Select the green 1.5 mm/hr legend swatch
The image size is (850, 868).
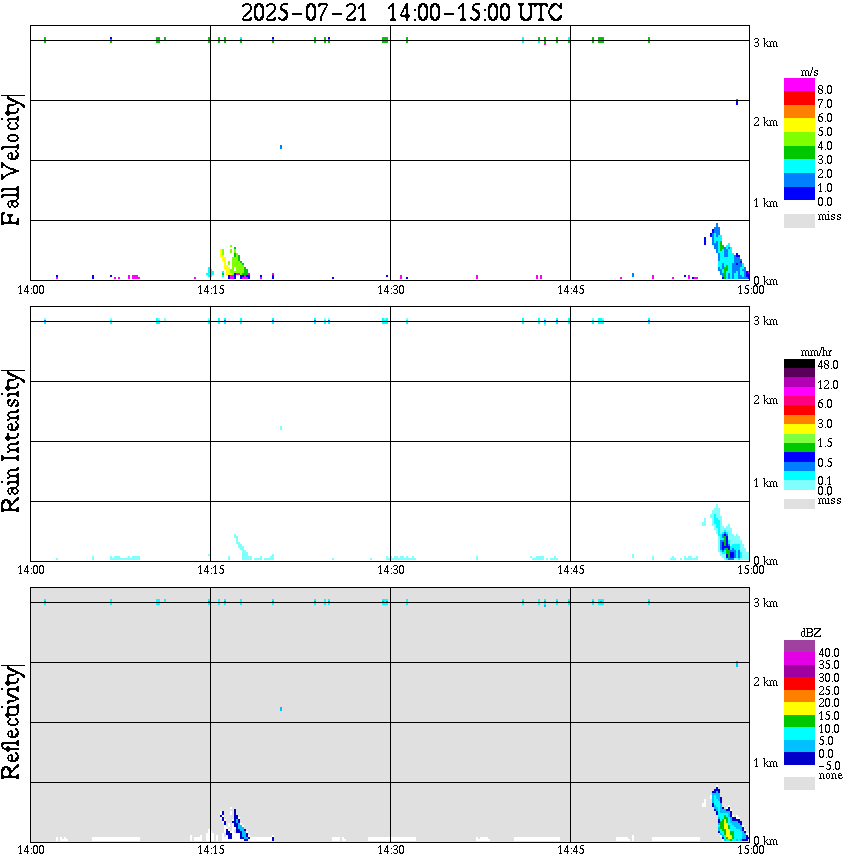pyautogui.click(x=799, y=447)
